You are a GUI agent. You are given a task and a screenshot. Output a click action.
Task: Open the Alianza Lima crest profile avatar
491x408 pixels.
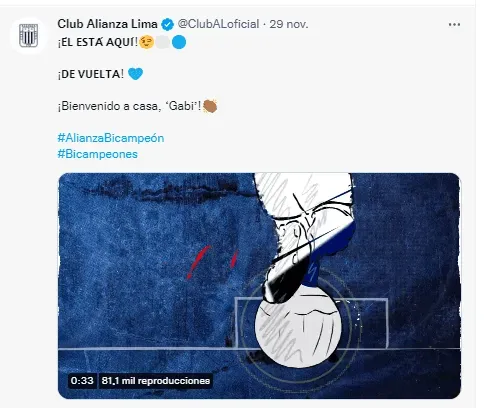(28, 36)
